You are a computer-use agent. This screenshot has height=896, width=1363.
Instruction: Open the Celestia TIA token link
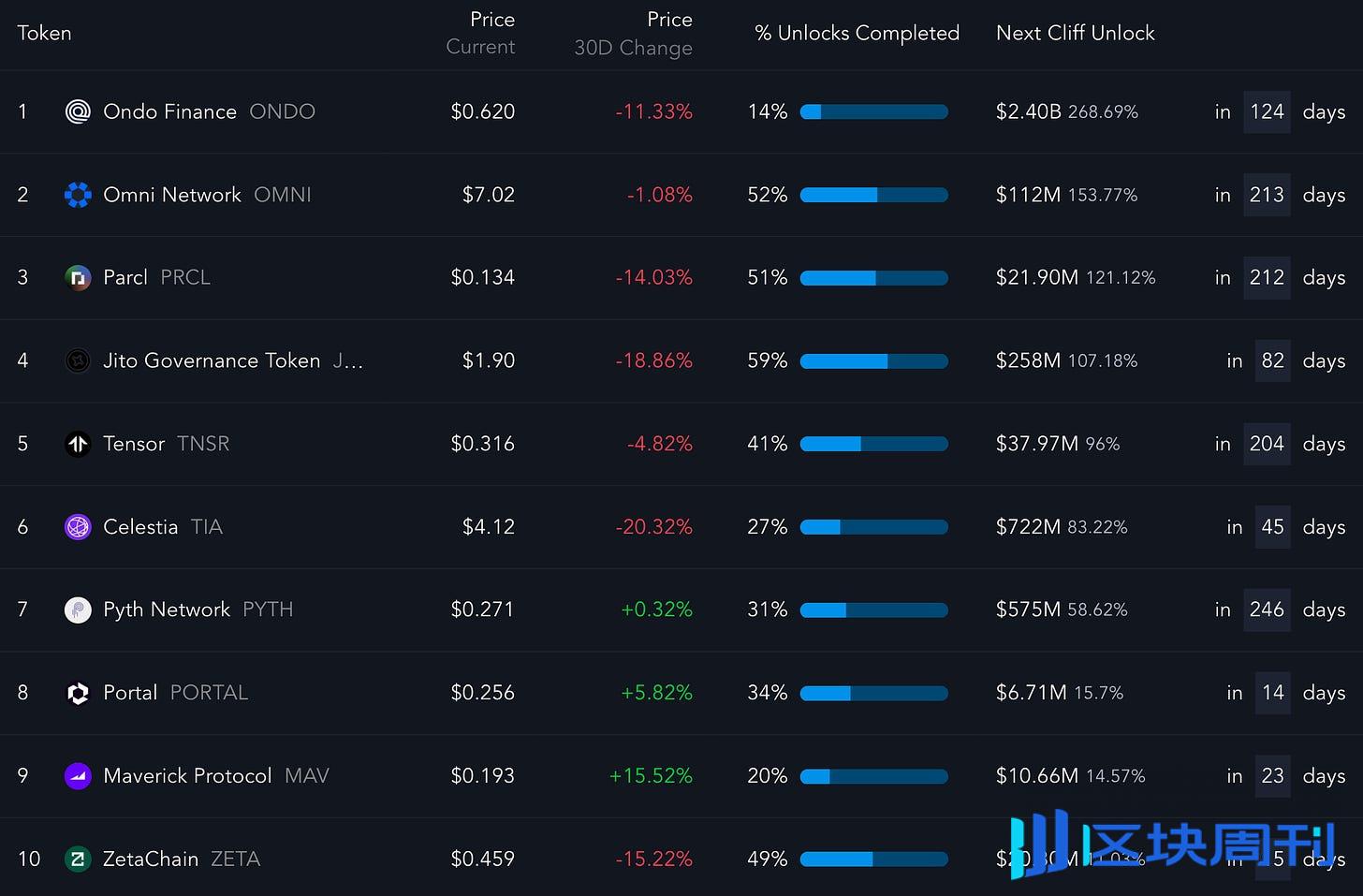click(x=163, y=527)
